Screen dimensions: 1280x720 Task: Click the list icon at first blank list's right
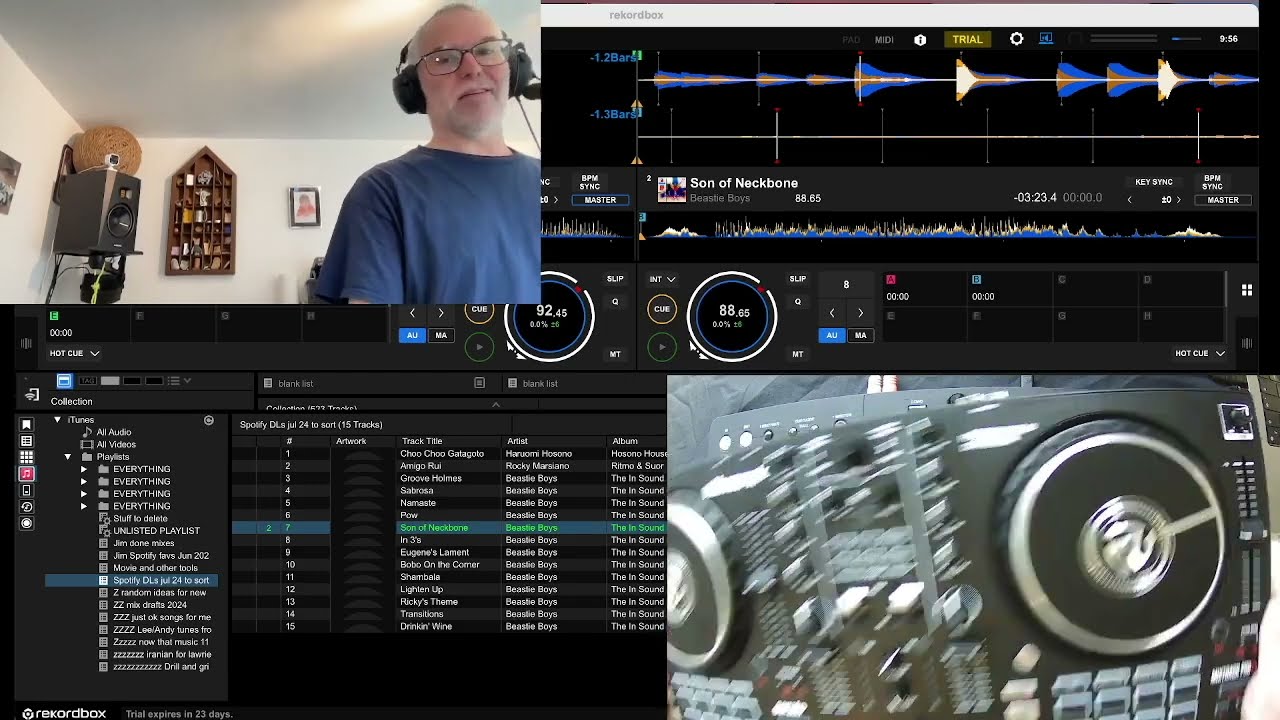click(x=480, y=383)
